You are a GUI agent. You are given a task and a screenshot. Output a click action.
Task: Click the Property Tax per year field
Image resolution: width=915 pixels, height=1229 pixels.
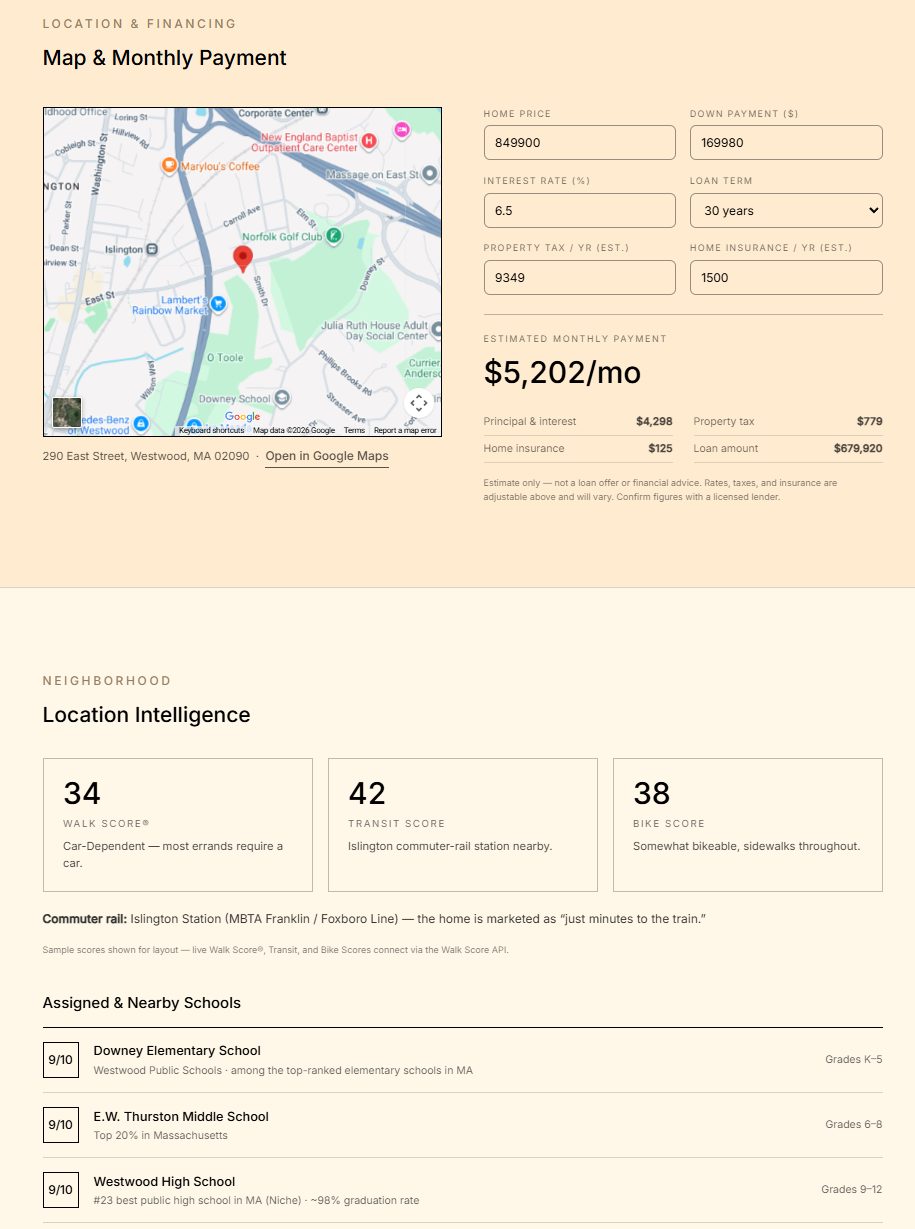click(580, 277)
